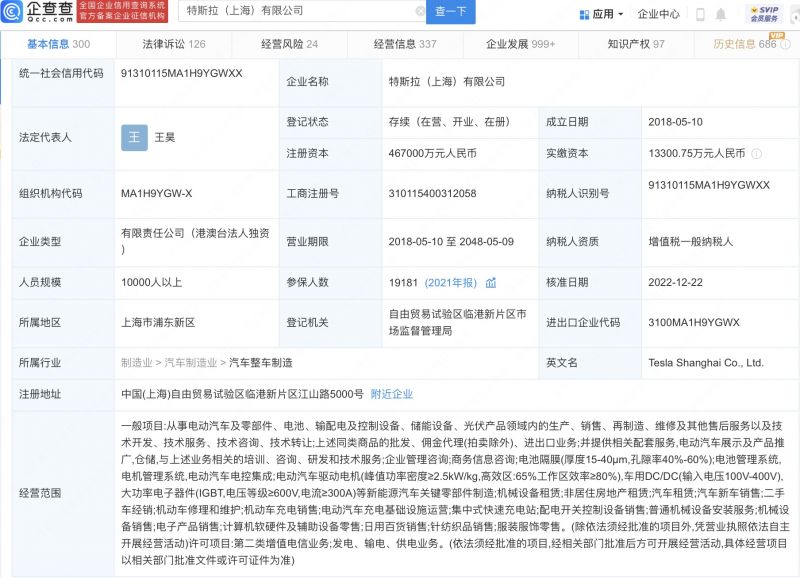
Task: Click the 所属地区 value 上海市浦东新区
Action: click(x=158, y=322)
